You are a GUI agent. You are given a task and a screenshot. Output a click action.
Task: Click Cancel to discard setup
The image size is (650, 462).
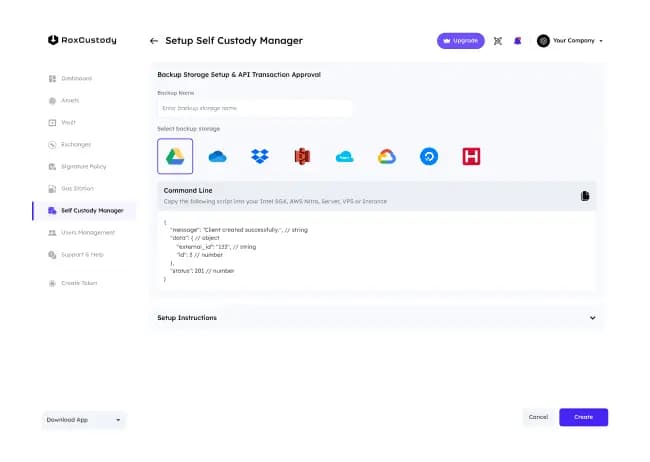click(538, 417)
